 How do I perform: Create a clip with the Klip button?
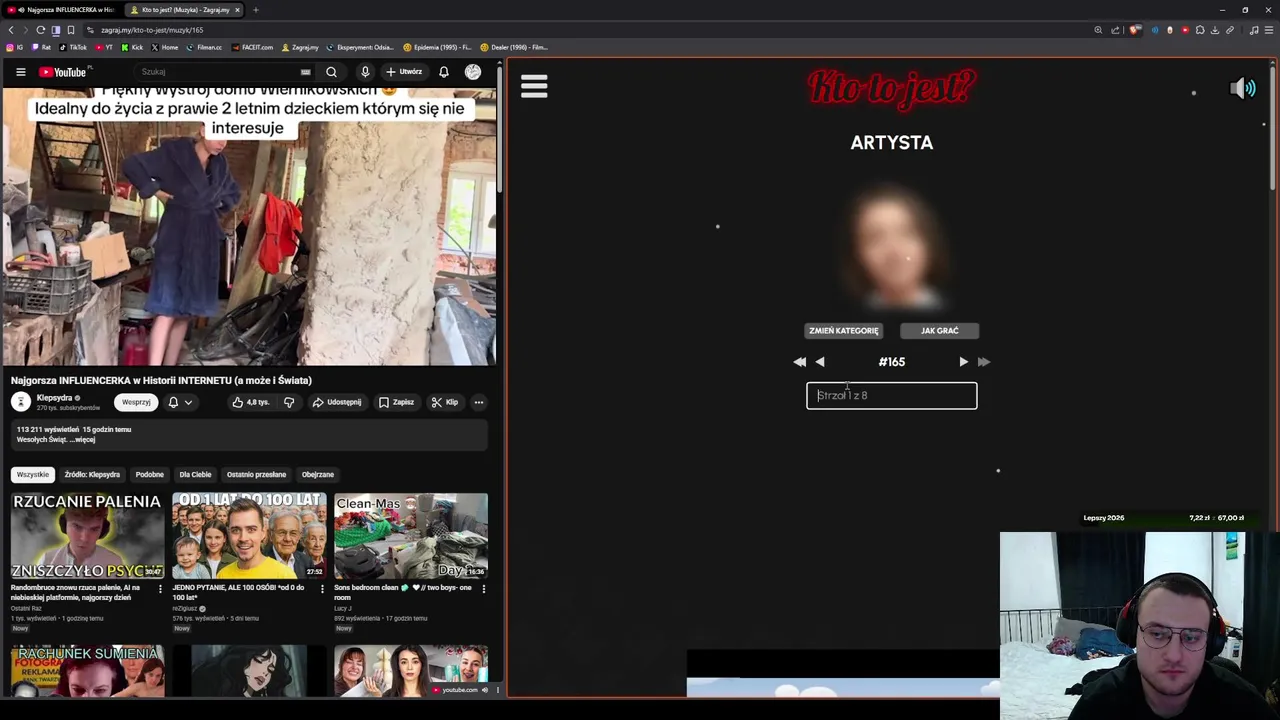point(445,402)
